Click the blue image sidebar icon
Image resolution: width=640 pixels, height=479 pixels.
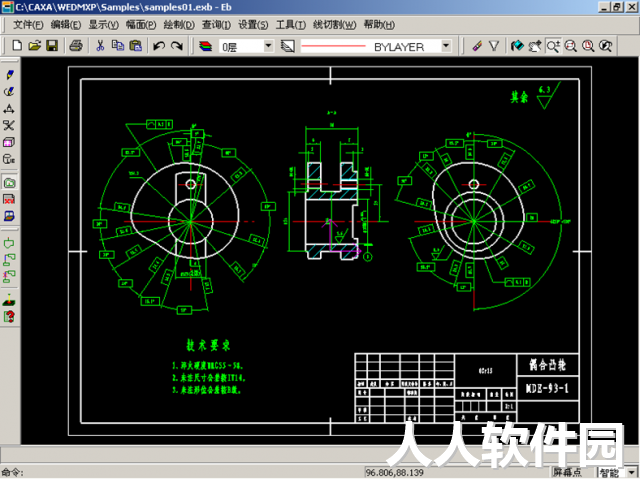[x=9, y=216]
